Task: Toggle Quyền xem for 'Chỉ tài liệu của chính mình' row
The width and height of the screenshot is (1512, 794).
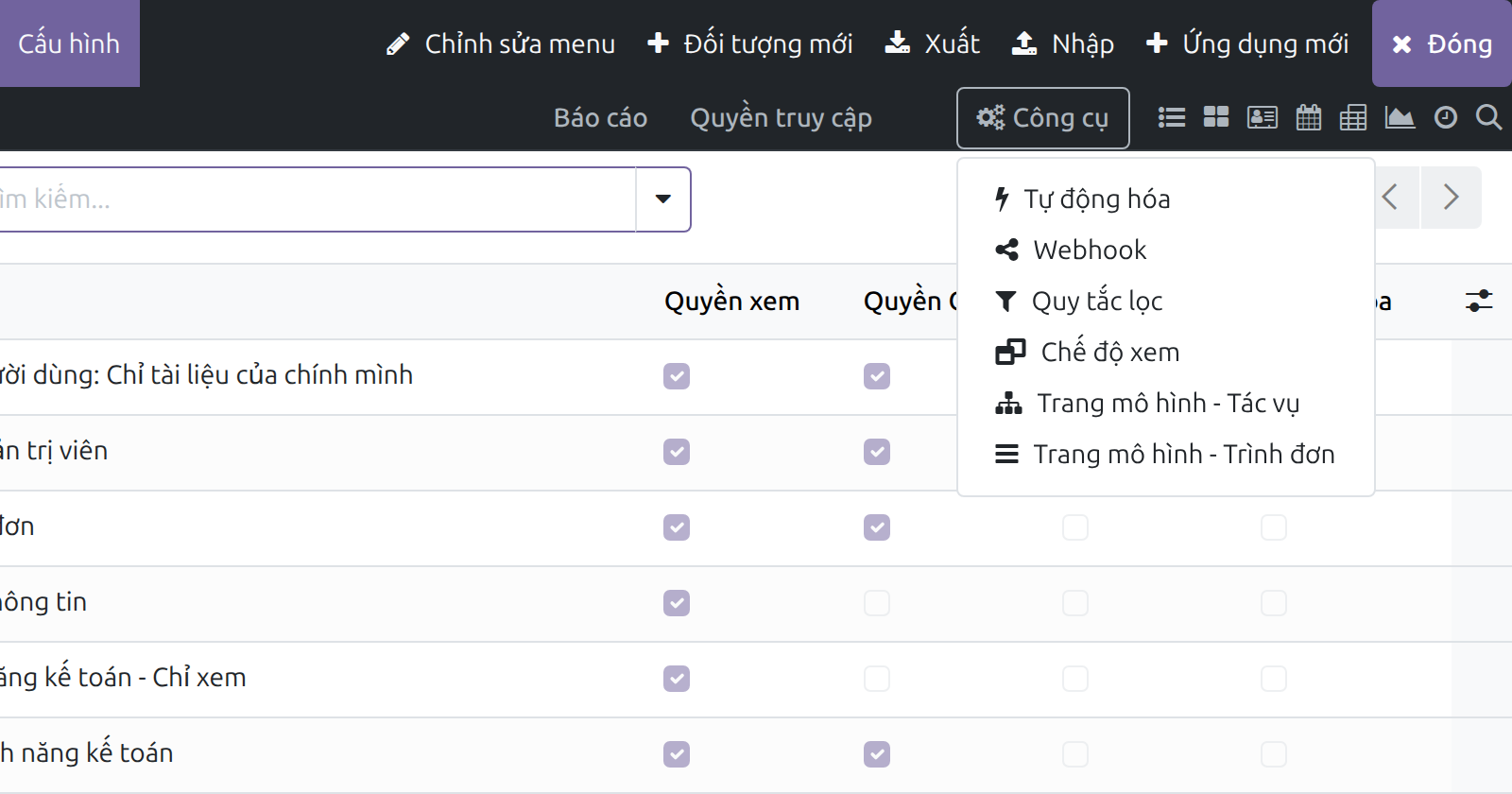Action: 677,376
